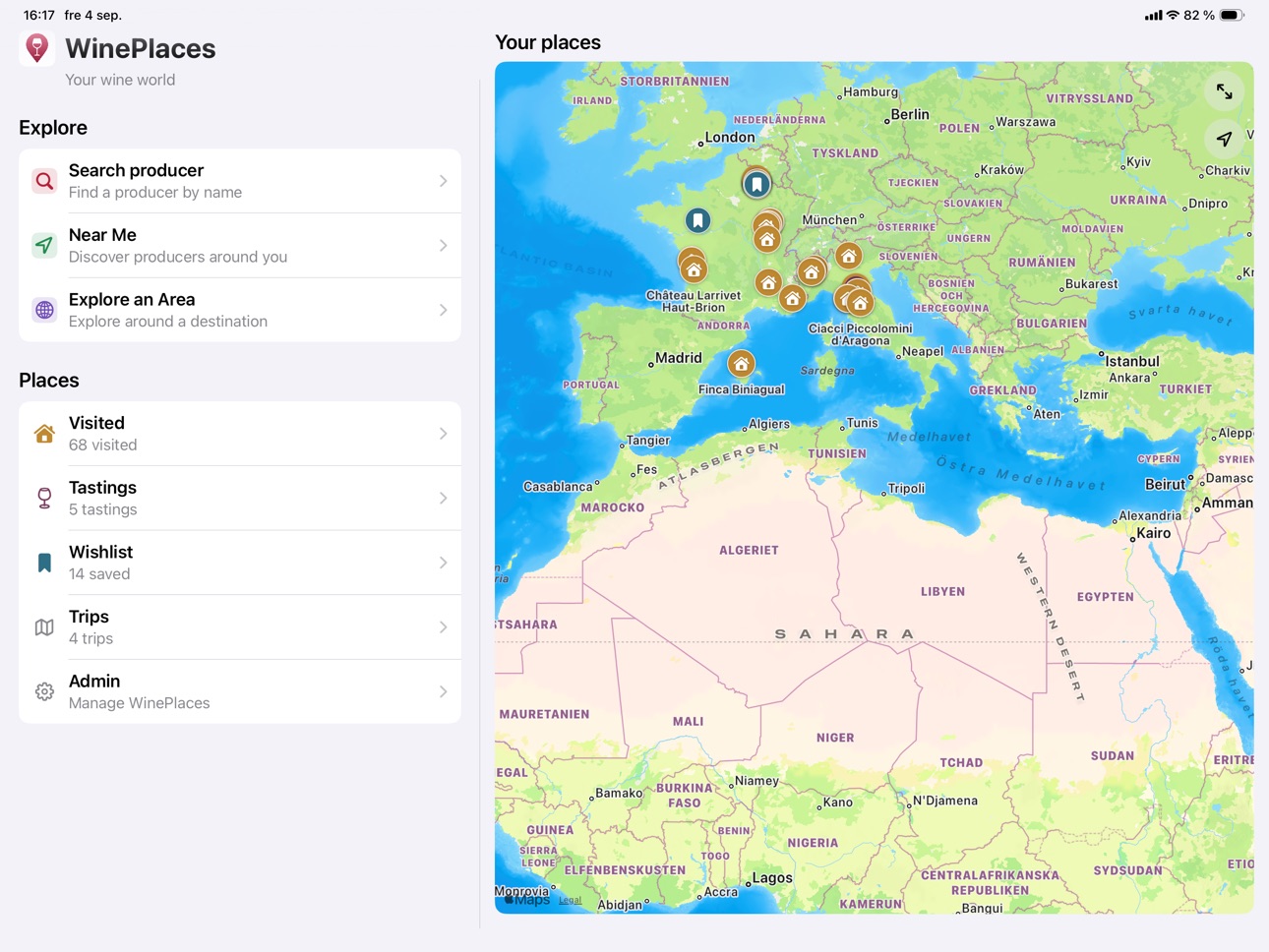
Task: Check the battery indicator in status bar
Action: (1232, 15)
